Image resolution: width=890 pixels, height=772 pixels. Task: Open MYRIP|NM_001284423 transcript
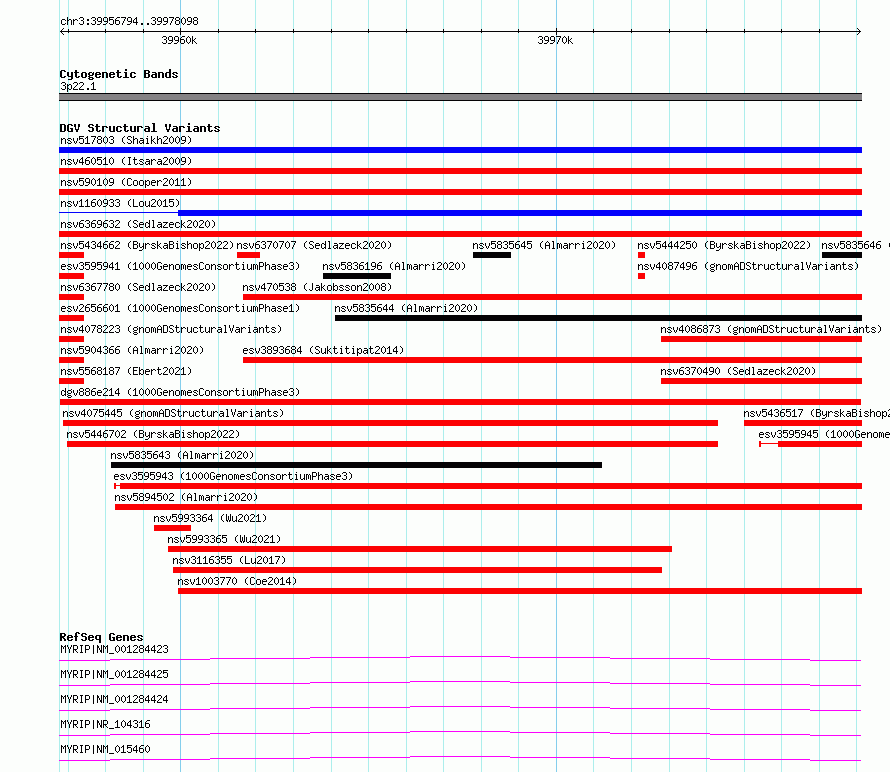click(x=114, y=649)
